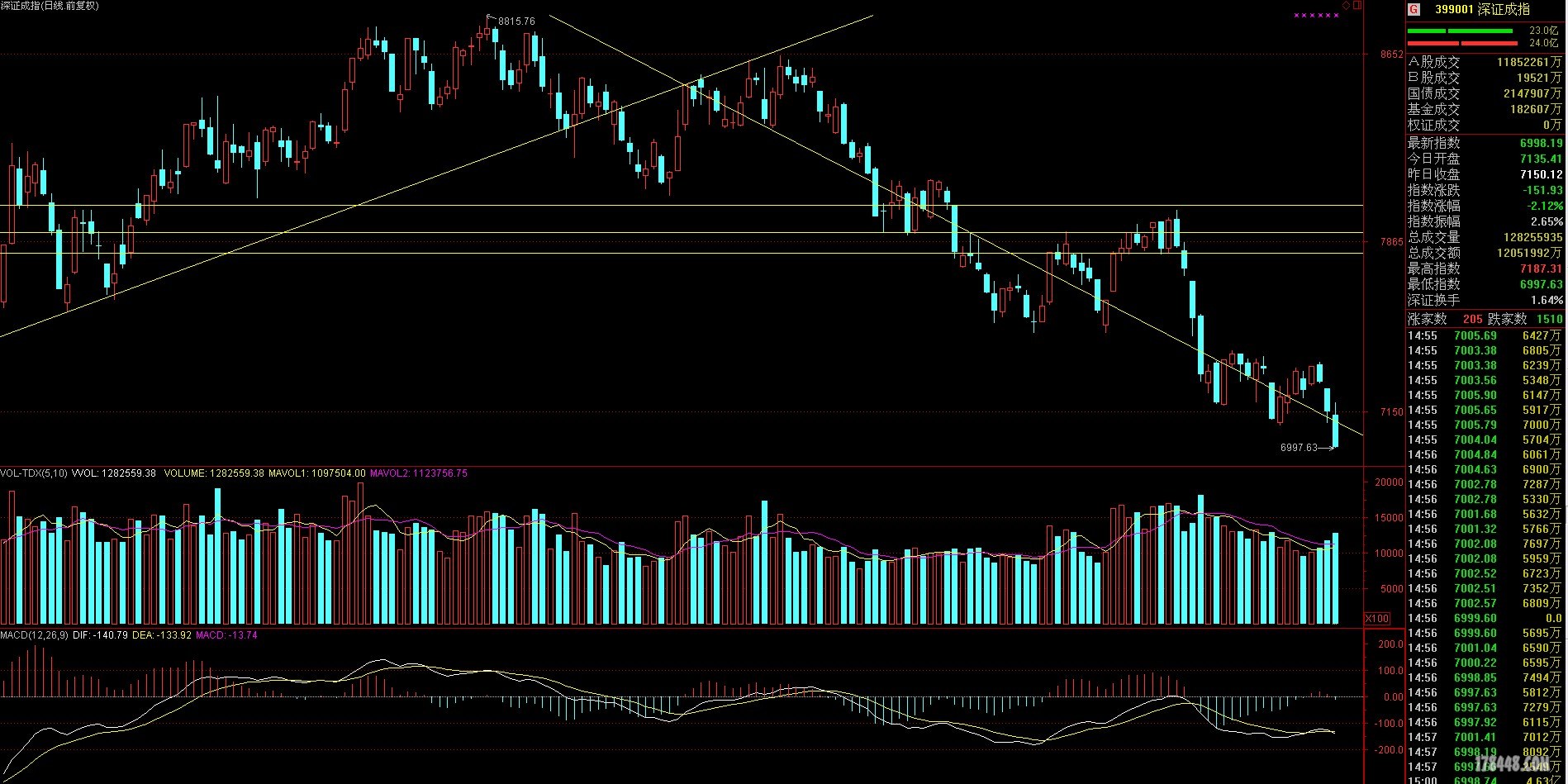1568x784 pixels.
Task: Click the MAVOL1: 1097504.00 value
Action: click(316, 473)
